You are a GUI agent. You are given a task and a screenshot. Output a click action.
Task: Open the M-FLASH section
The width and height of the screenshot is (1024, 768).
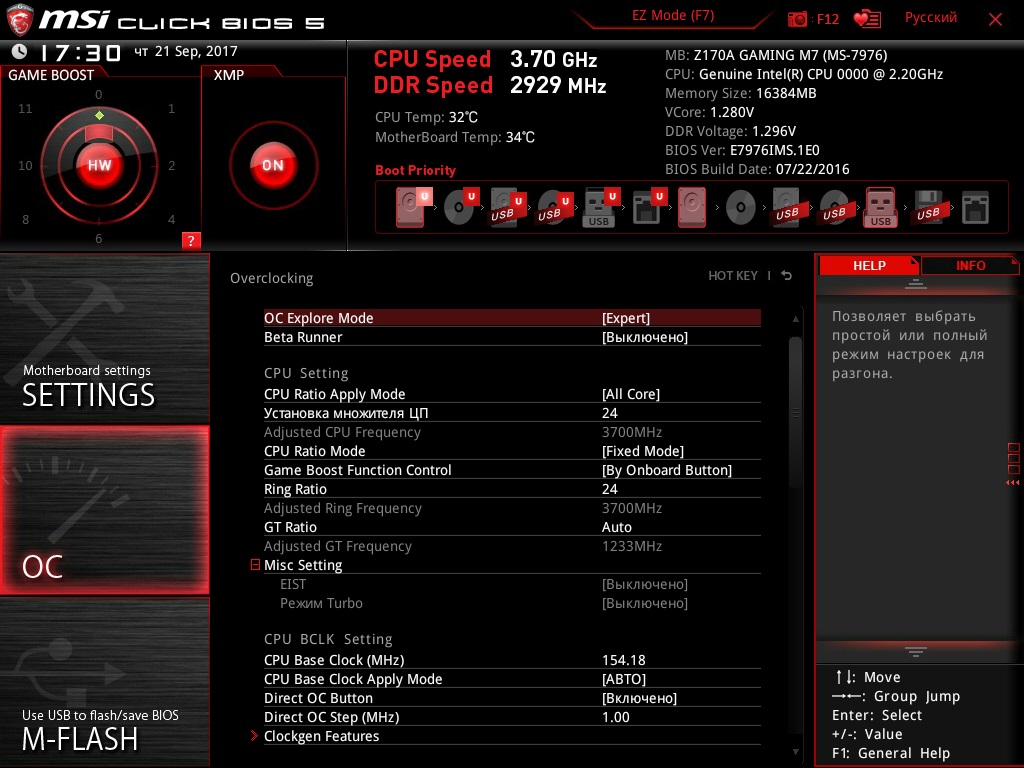click(x=104, y=682)
